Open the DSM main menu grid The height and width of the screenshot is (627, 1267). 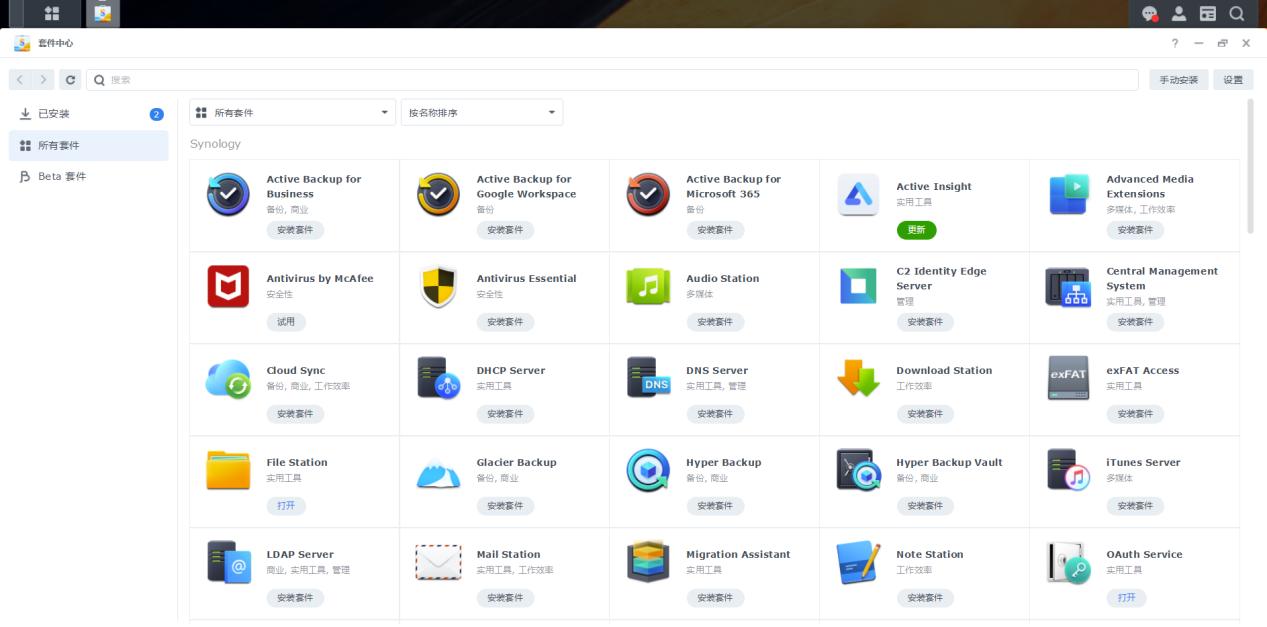(52, 14)
